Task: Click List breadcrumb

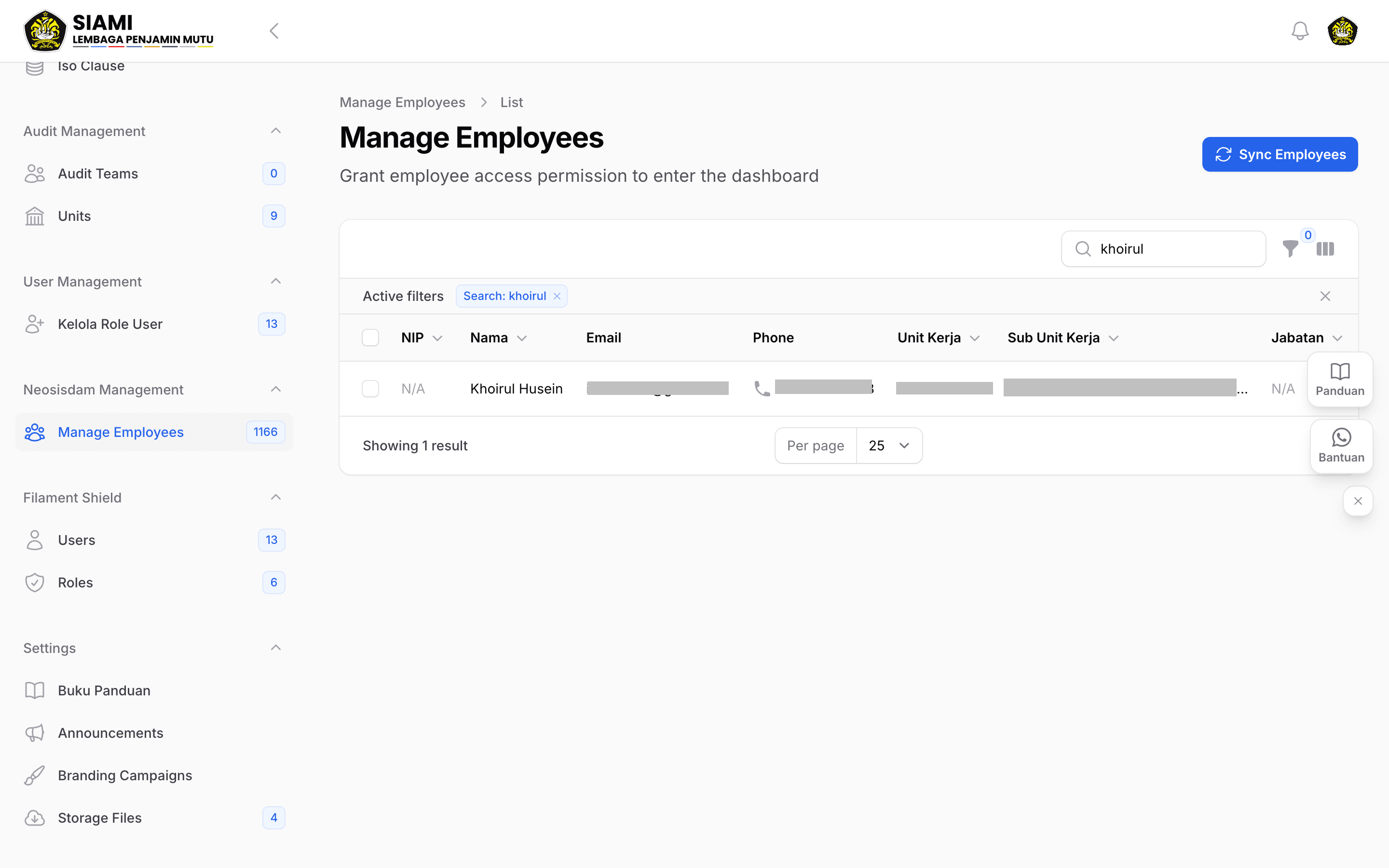Action: (511, 102)
